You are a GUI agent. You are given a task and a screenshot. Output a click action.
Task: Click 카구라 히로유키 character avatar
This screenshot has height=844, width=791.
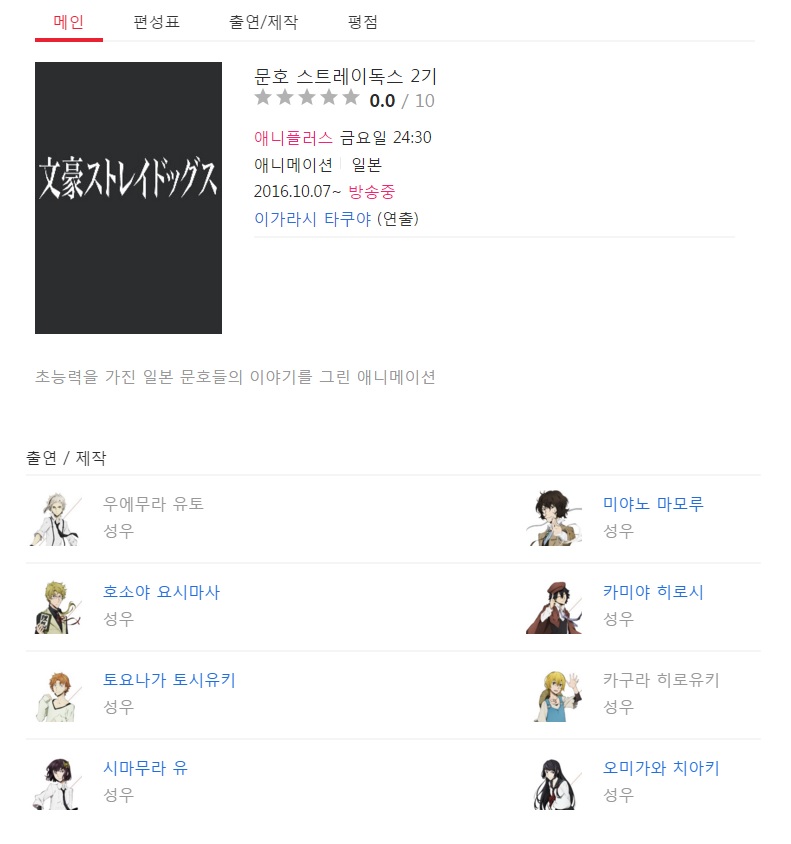(557, 696)
